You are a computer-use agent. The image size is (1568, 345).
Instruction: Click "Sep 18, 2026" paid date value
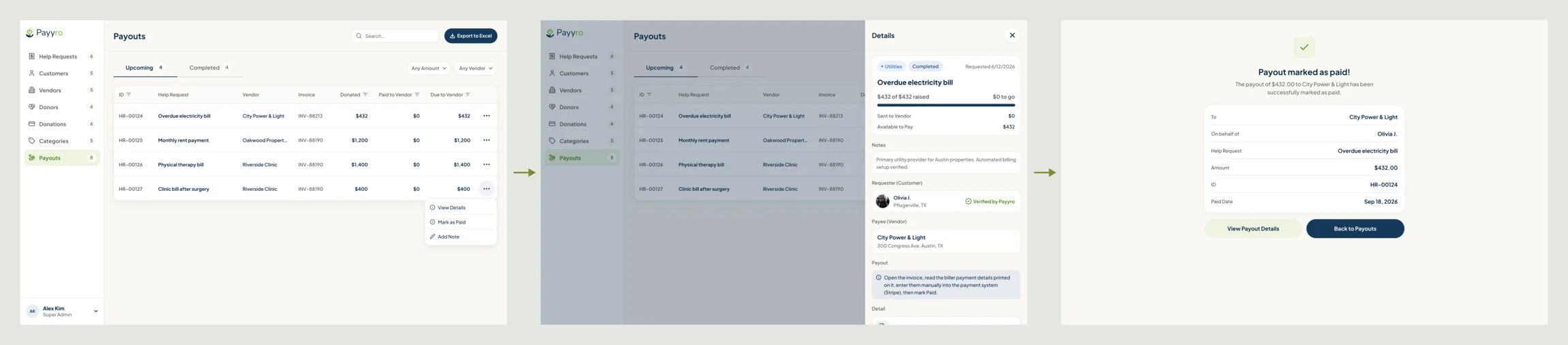tap(1381, 202)
